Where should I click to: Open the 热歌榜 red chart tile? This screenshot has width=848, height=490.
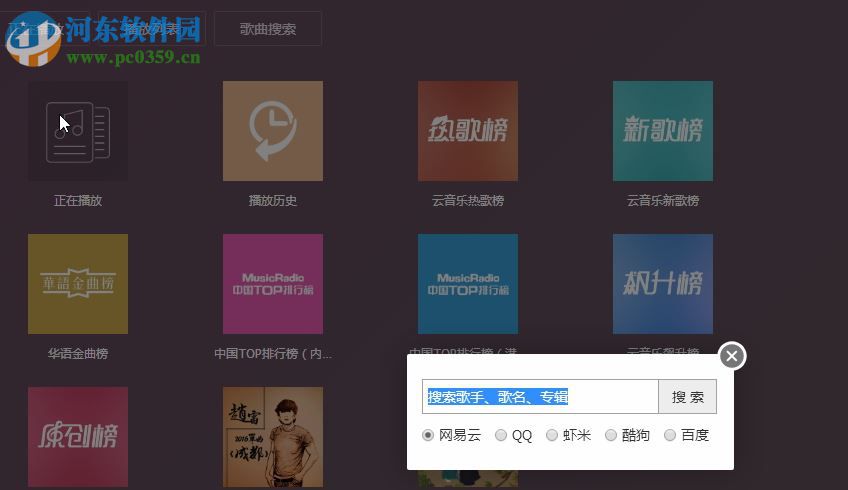tap(468, 131)
